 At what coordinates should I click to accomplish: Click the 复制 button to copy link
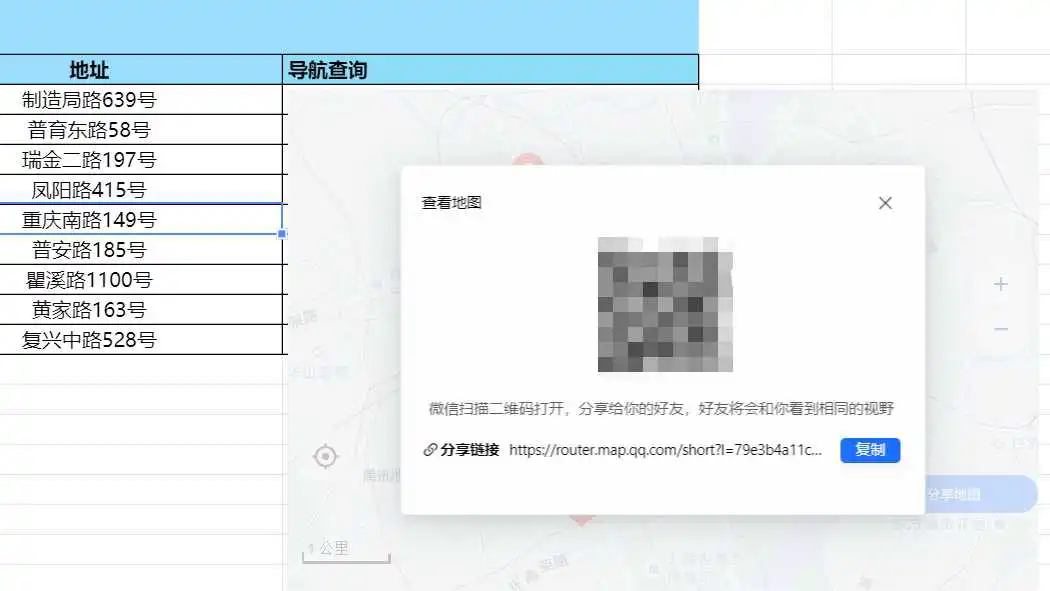click(x=870, y=450)
